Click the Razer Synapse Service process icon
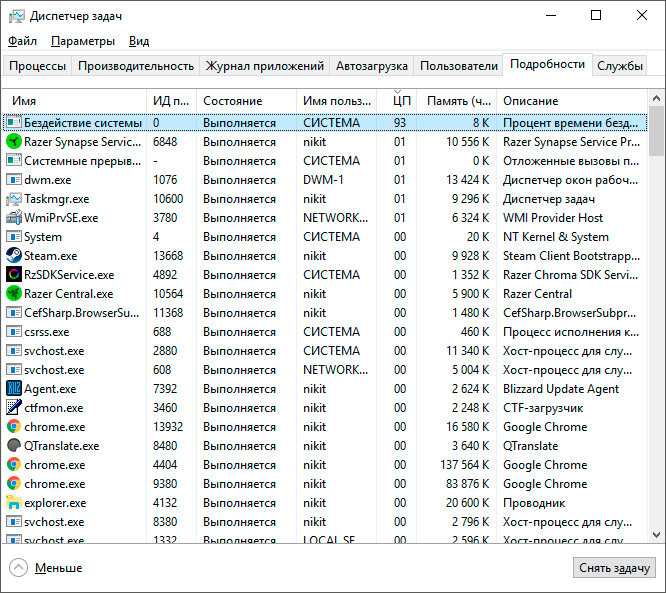 (x=14, y=142)
